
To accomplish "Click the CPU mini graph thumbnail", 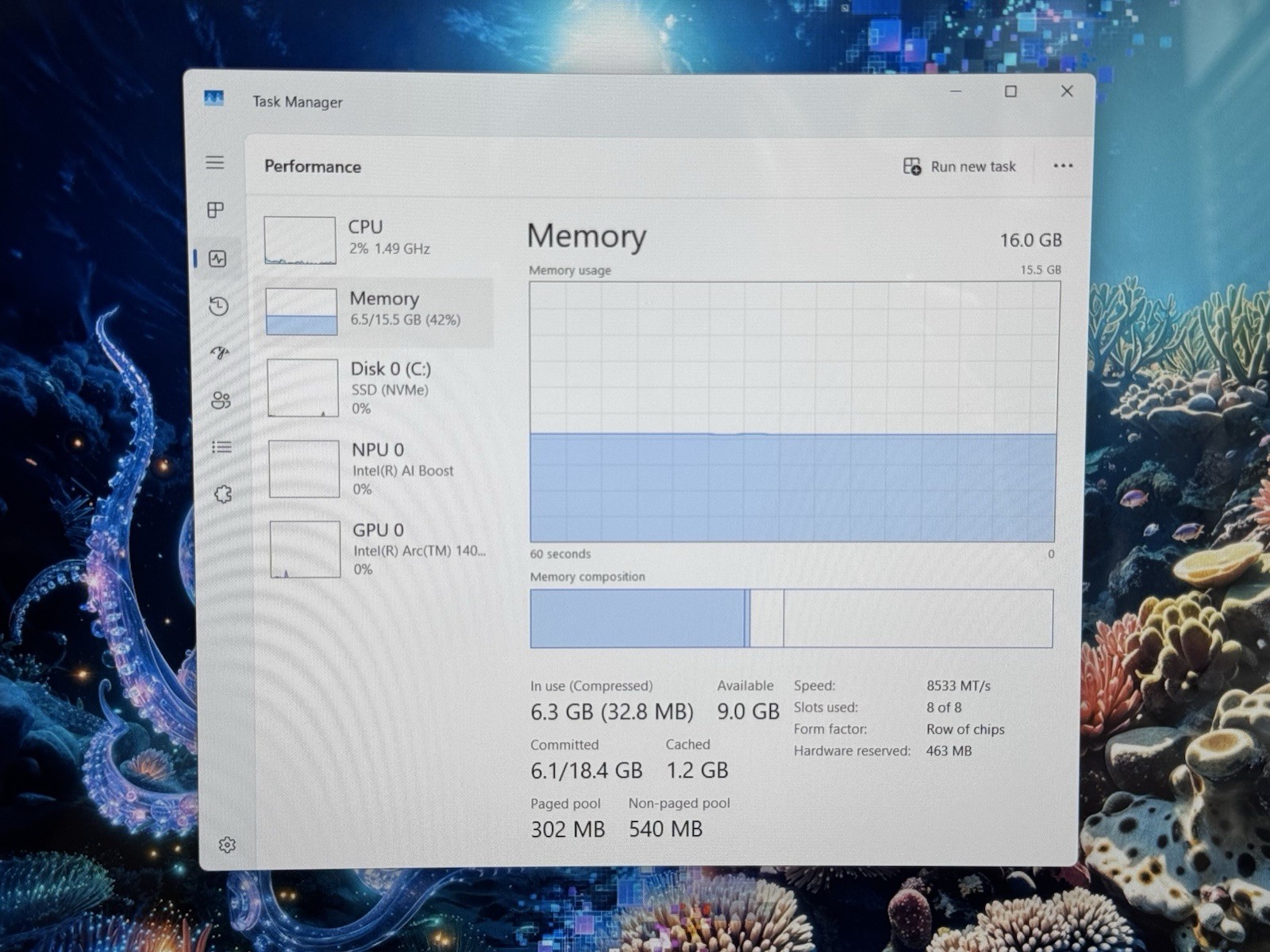I will 300,240.
